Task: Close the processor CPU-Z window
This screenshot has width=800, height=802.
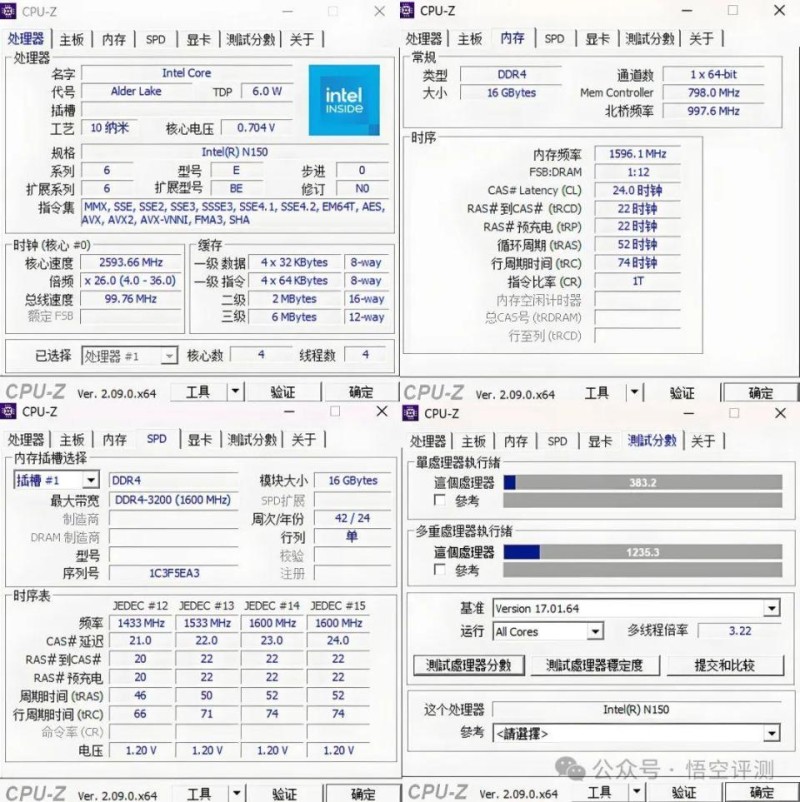Action: coord(380,11)
